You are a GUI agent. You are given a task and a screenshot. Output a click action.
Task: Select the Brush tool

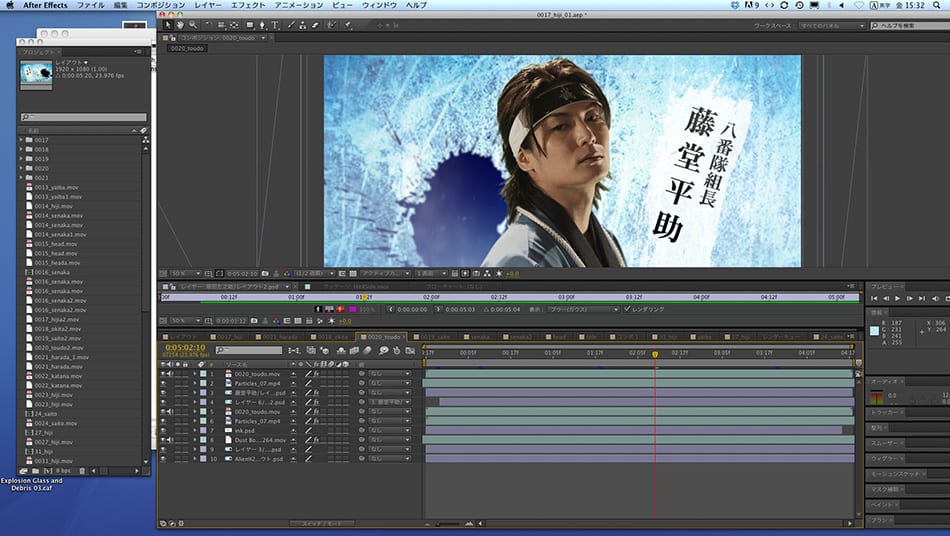pyautogui.click(x=290, y=24)
